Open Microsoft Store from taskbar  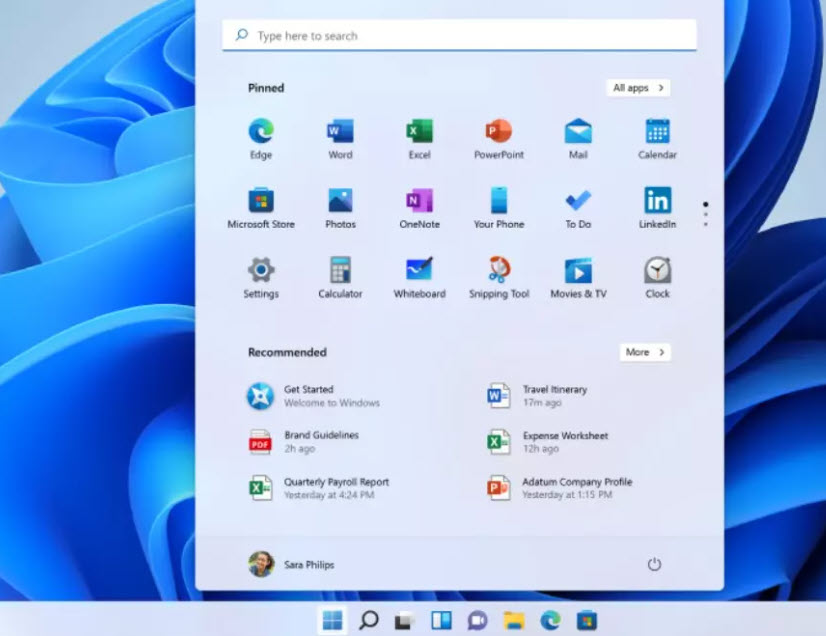[586, 620]
